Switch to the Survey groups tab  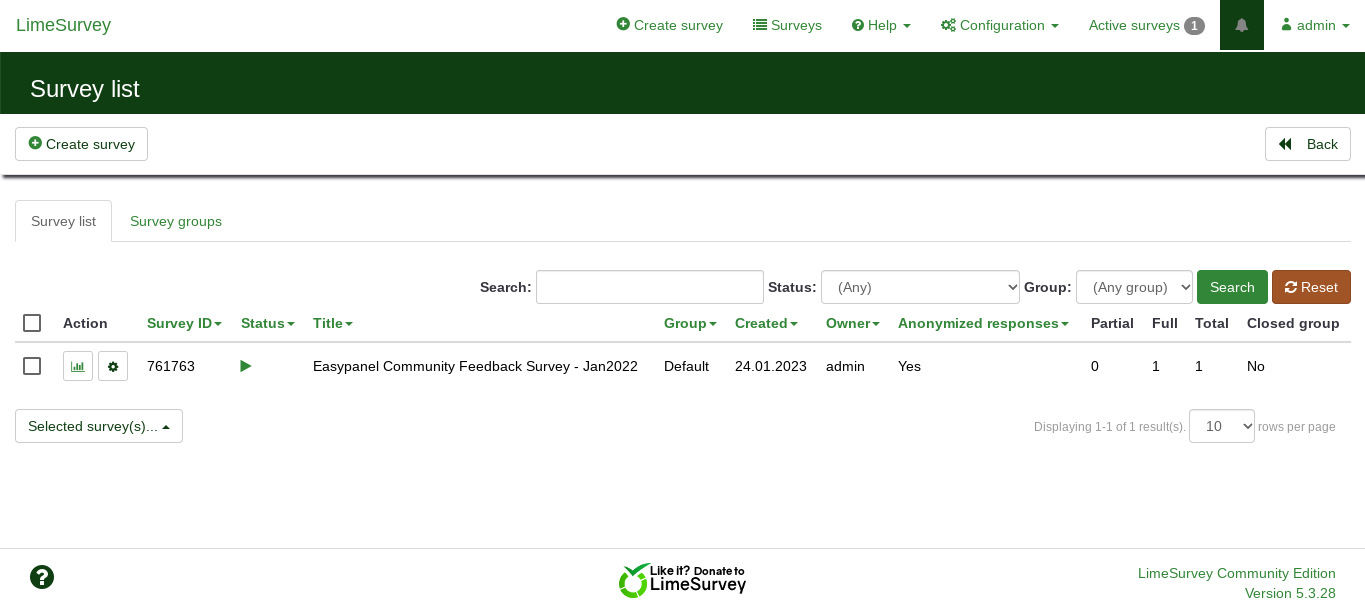[x=175, y=221]
